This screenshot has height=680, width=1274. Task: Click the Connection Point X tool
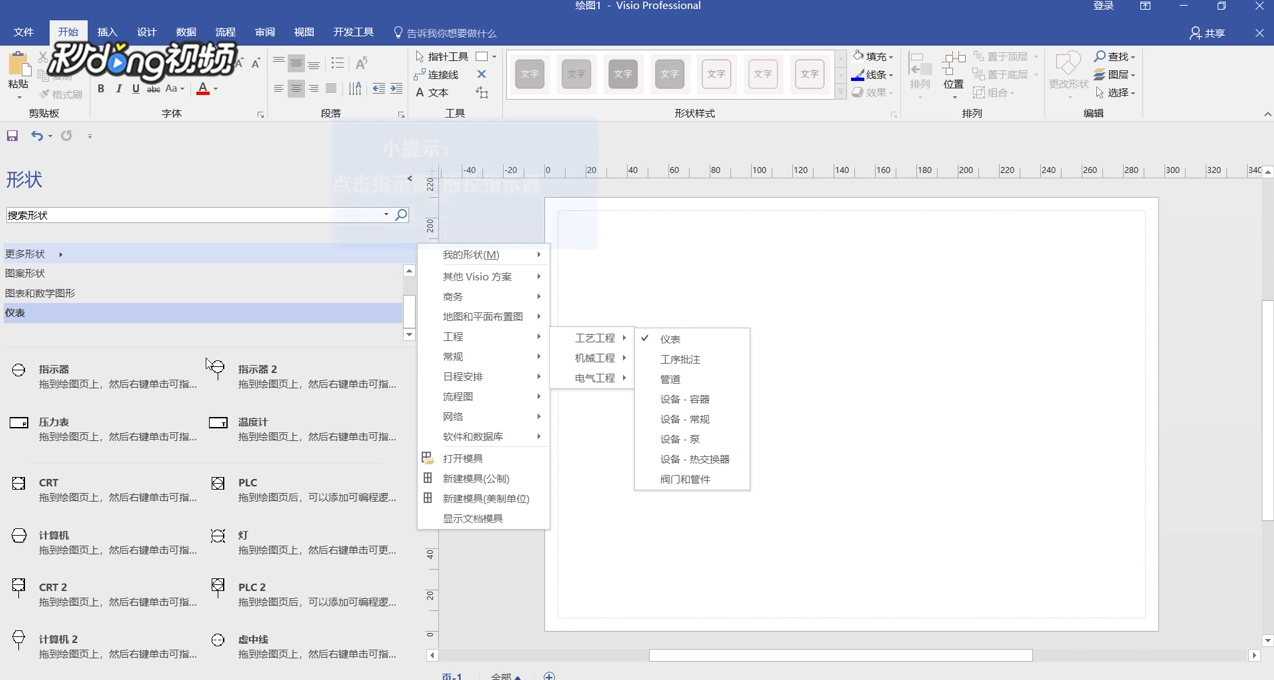pyautogui.click(x=482, y=75)
